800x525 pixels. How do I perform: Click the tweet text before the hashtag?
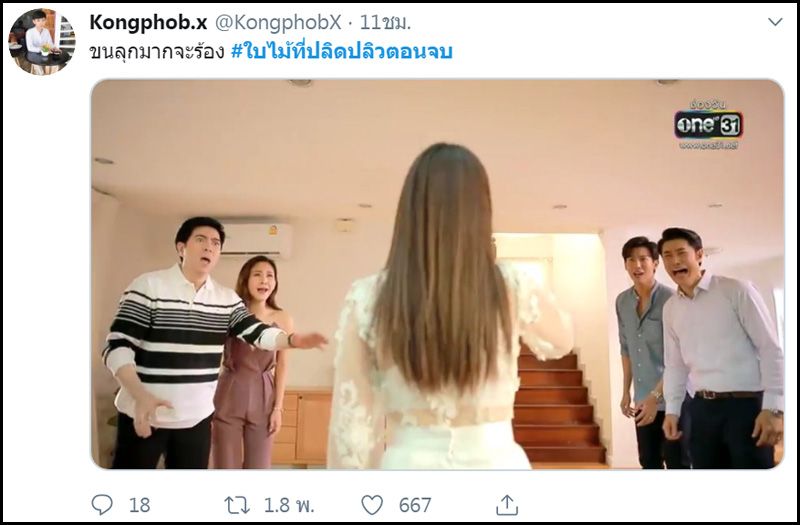click(157, 52)
